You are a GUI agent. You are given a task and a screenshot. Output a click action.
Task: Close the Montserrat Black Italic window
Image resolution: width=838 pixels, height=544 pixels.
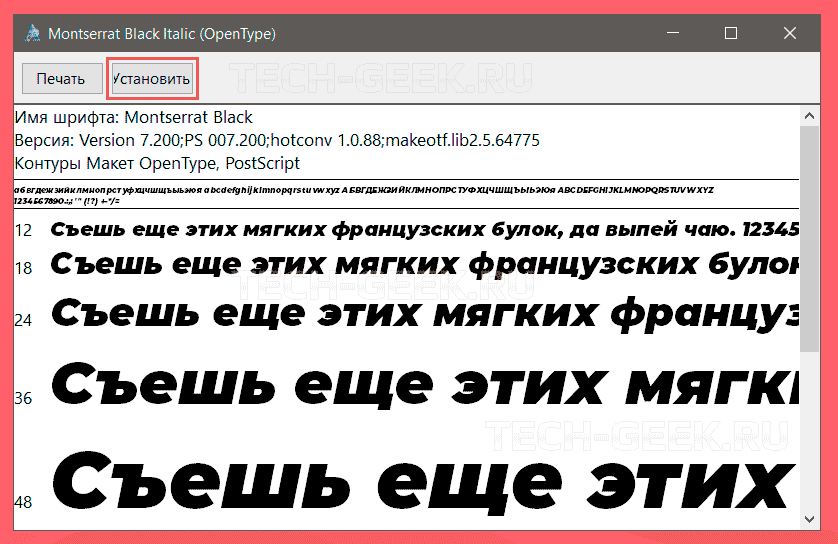coord(789,33)
